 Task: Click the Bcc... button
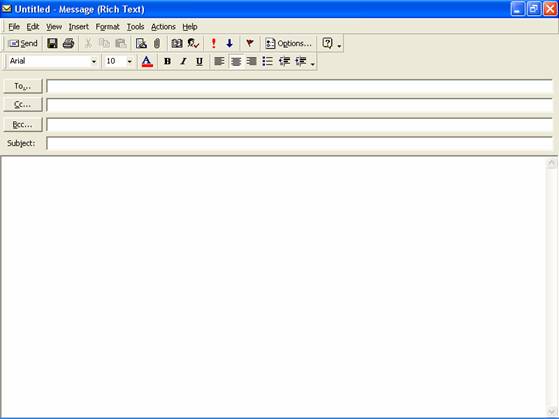(22, 124)
